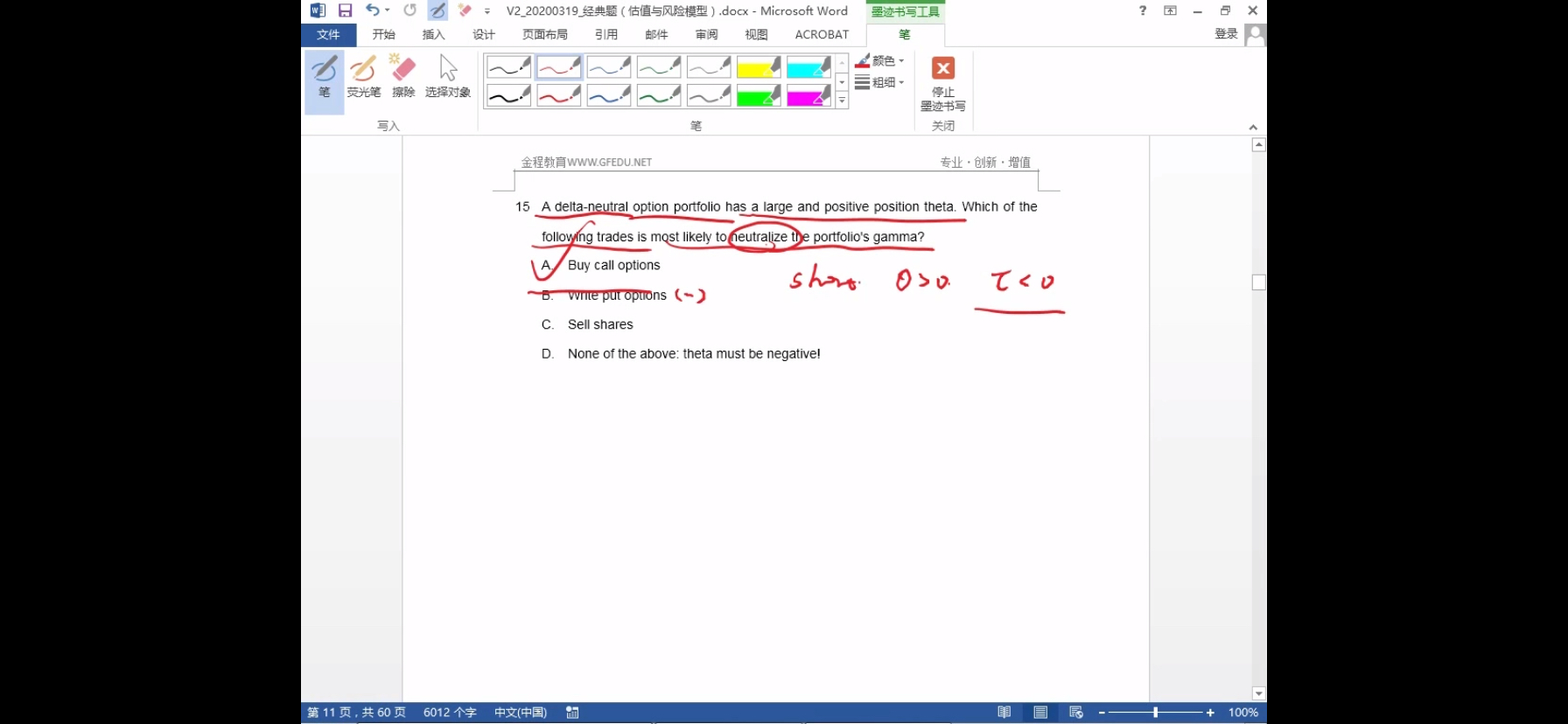Click the Undo arrow in quick access toolbar
This screenshot has width=1568, height=724.
373,10
